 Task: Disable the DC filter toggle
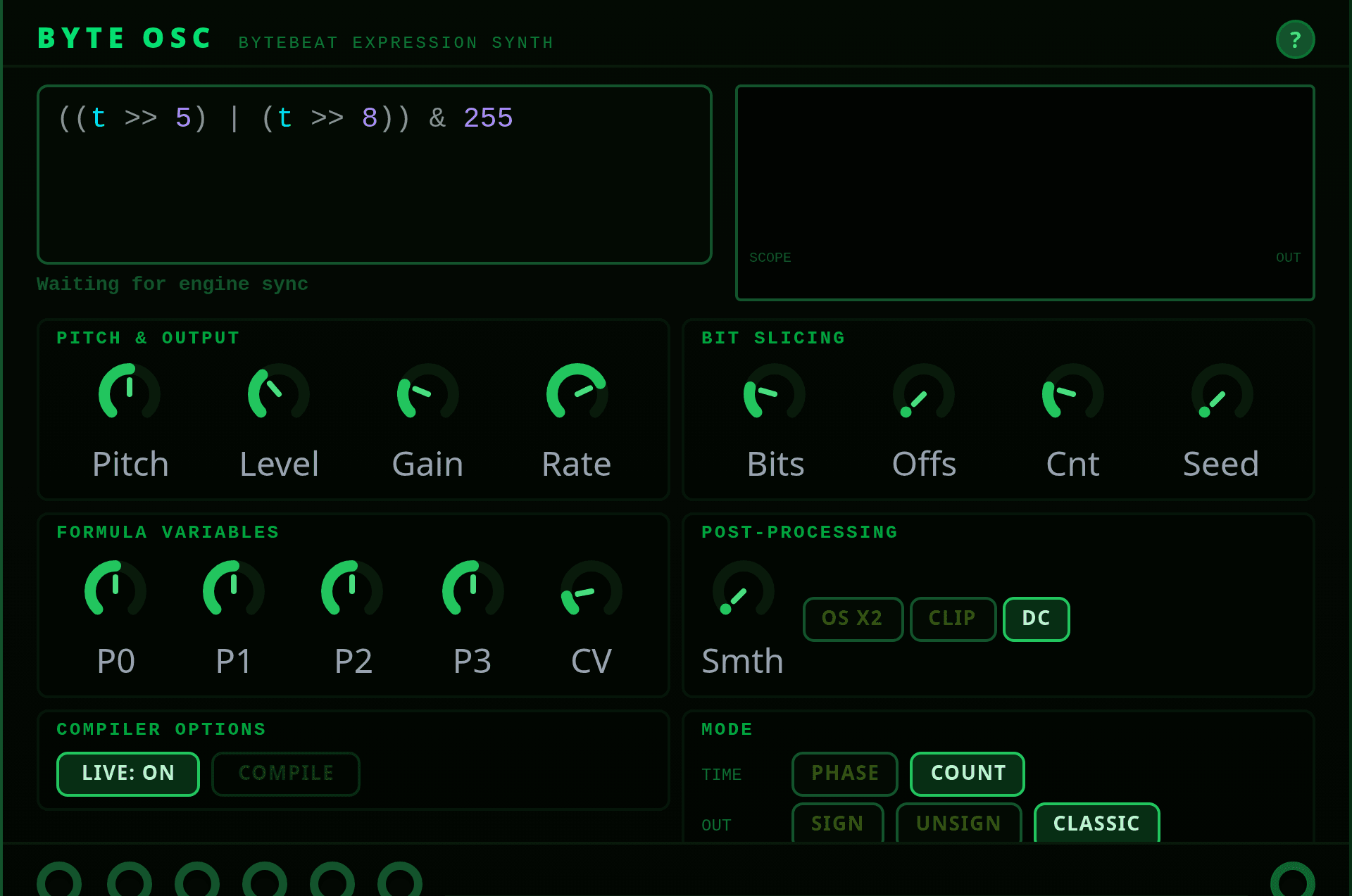click(1036, 619)
